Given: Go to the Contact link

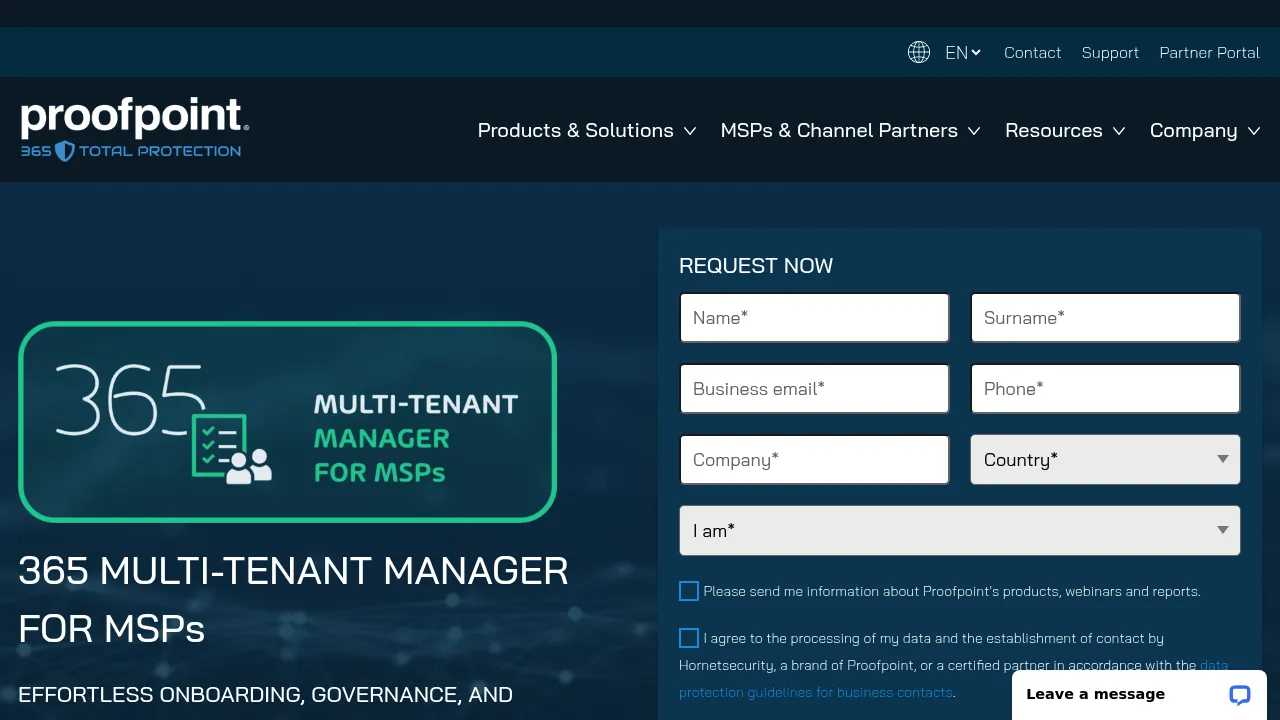Looking at the screenshot, I should (1032, 53).
